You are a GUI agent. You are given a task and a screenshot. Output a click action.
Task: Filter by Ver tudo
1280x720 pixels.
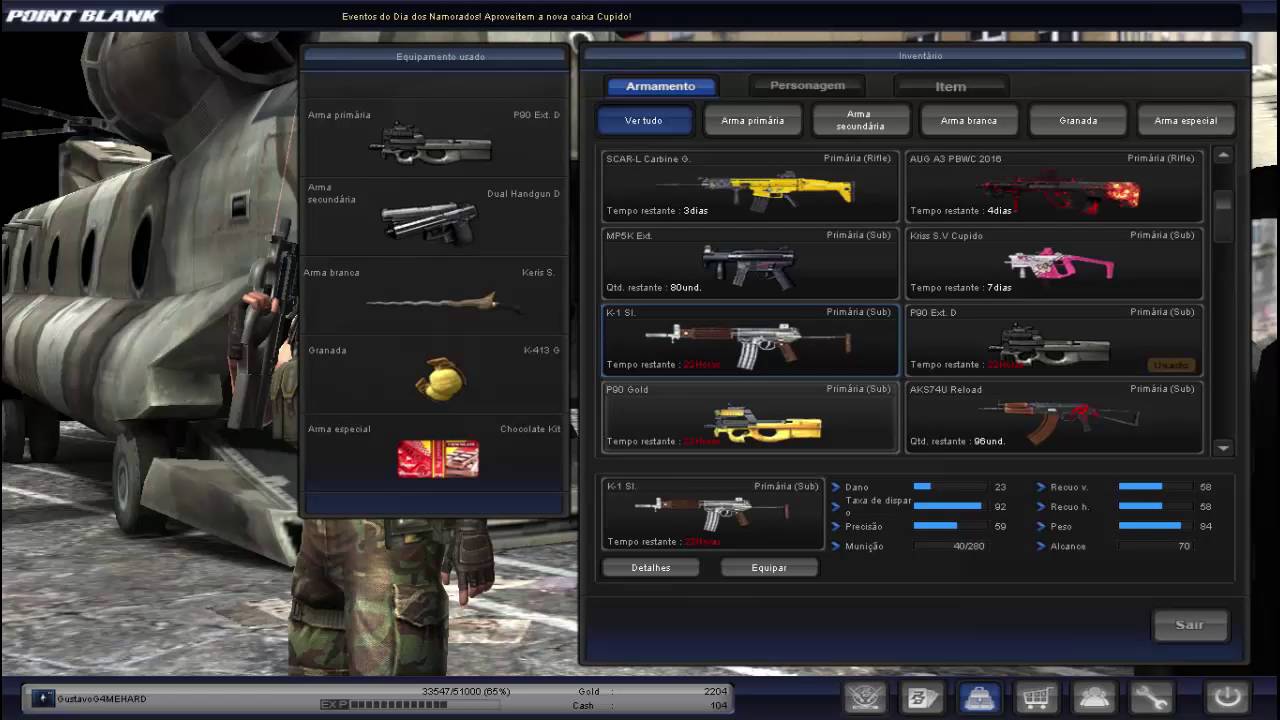[644, 120]
